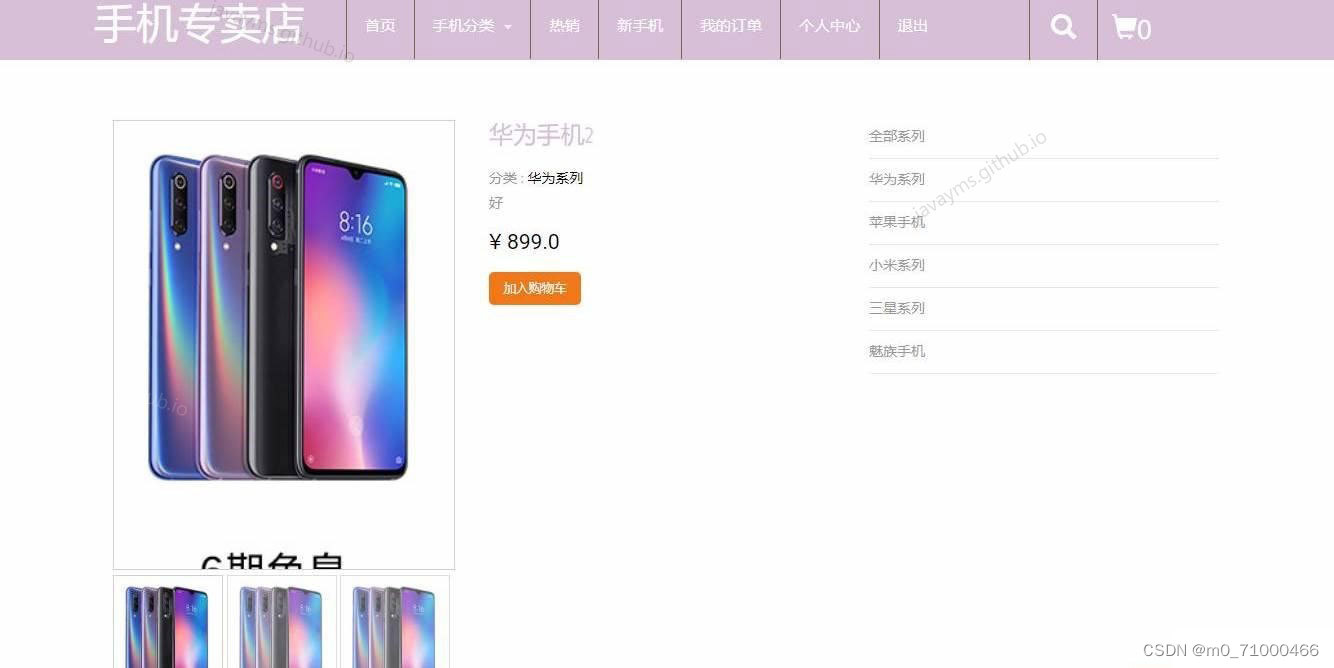The width and height of the screenshot is (1334, 668).
Task: Open the 新手机 menu item
Action: [640, 26]
